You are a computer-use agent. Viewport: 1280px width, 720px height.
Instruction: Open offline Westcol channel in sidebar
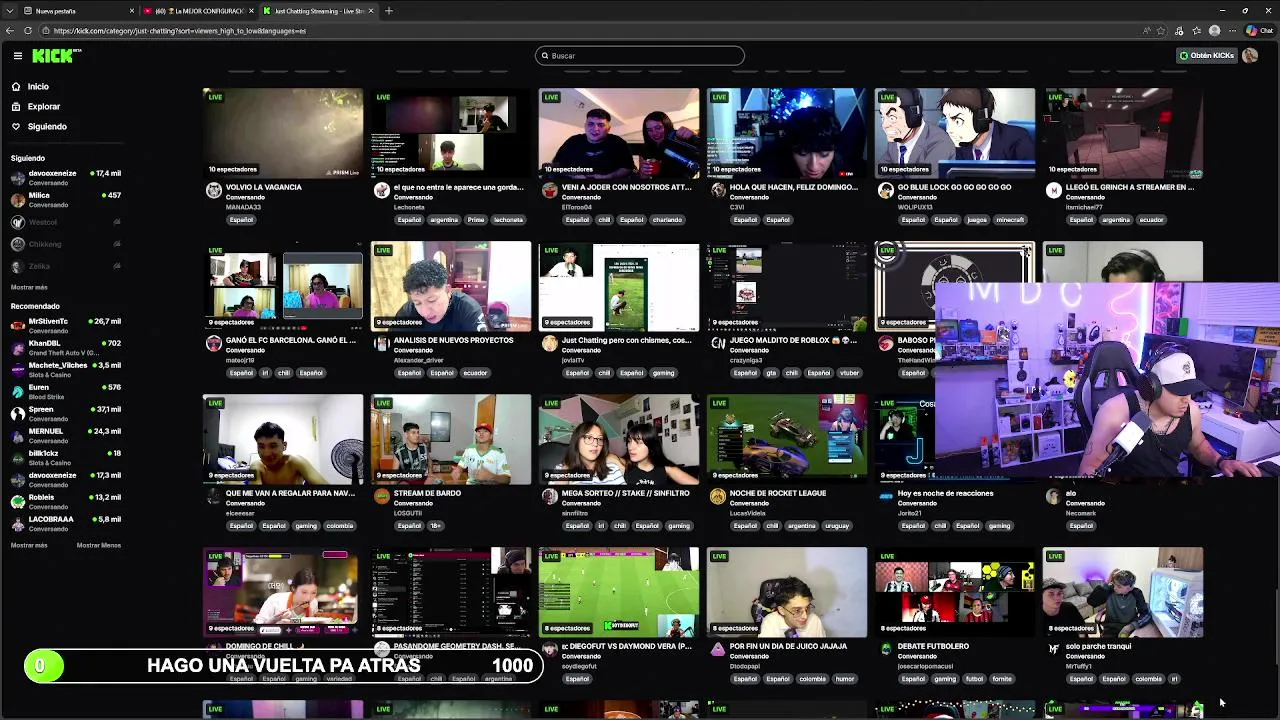point(65,222)
